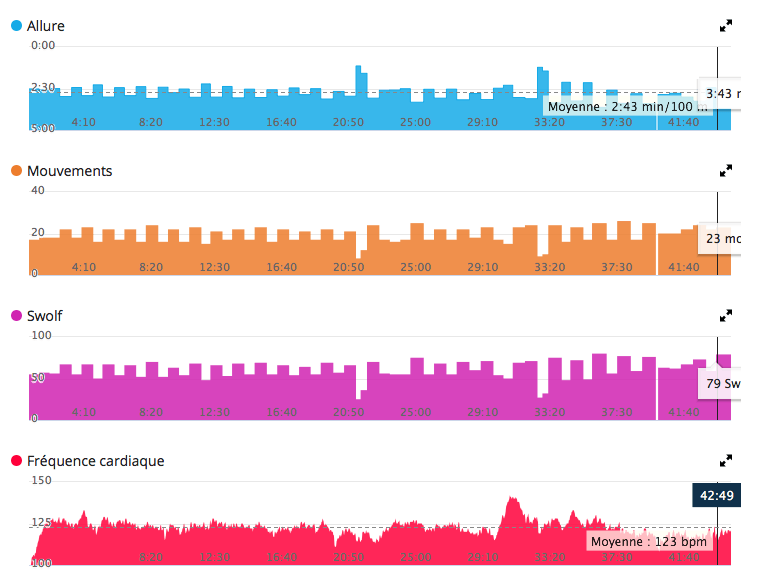Click the magenta Swolf legend dot
Image resolution: width=757 pixels, height=587 pixels.
(16, 316)
